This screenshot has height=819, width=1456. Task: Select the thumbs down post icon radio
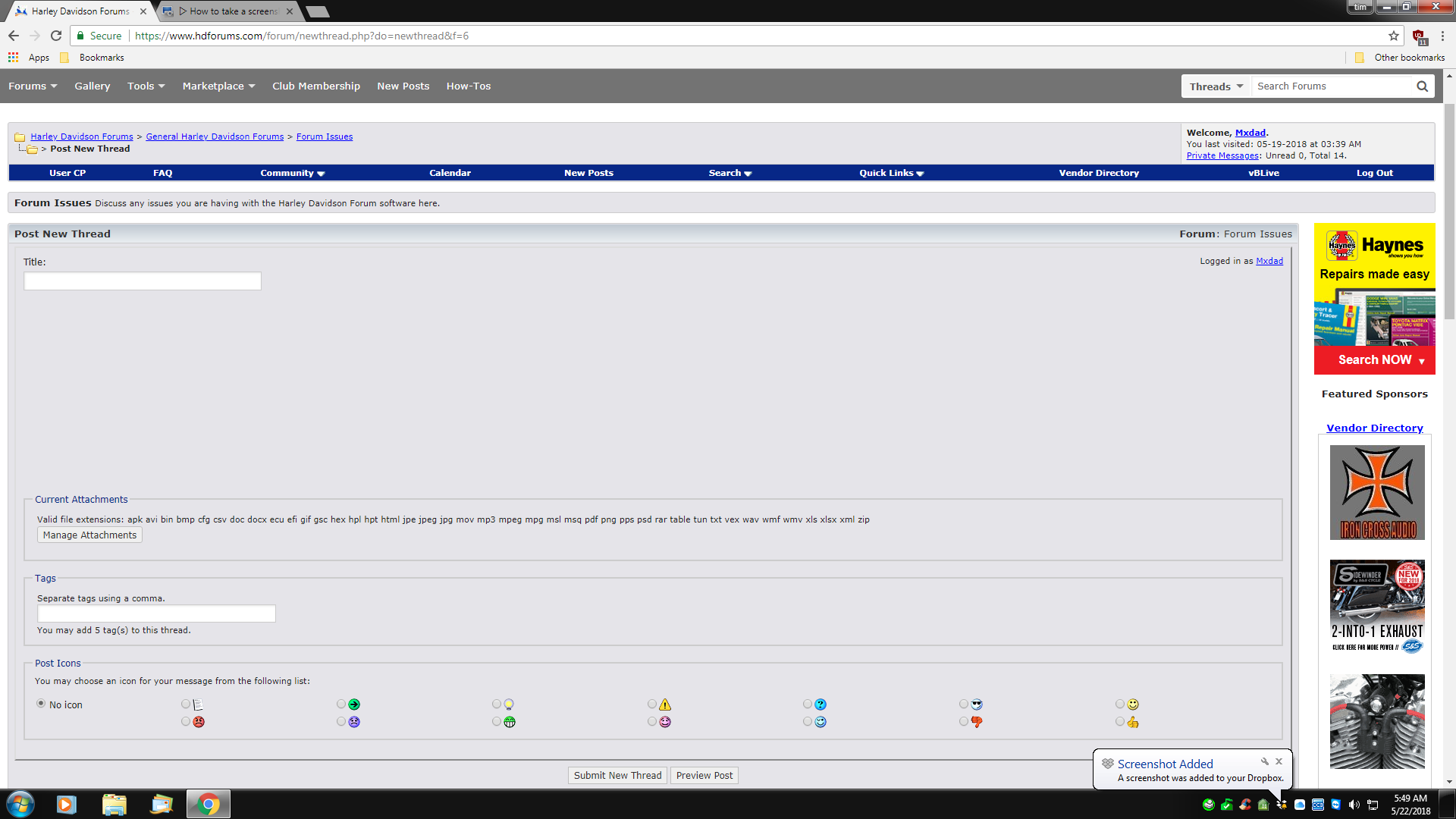964,722
